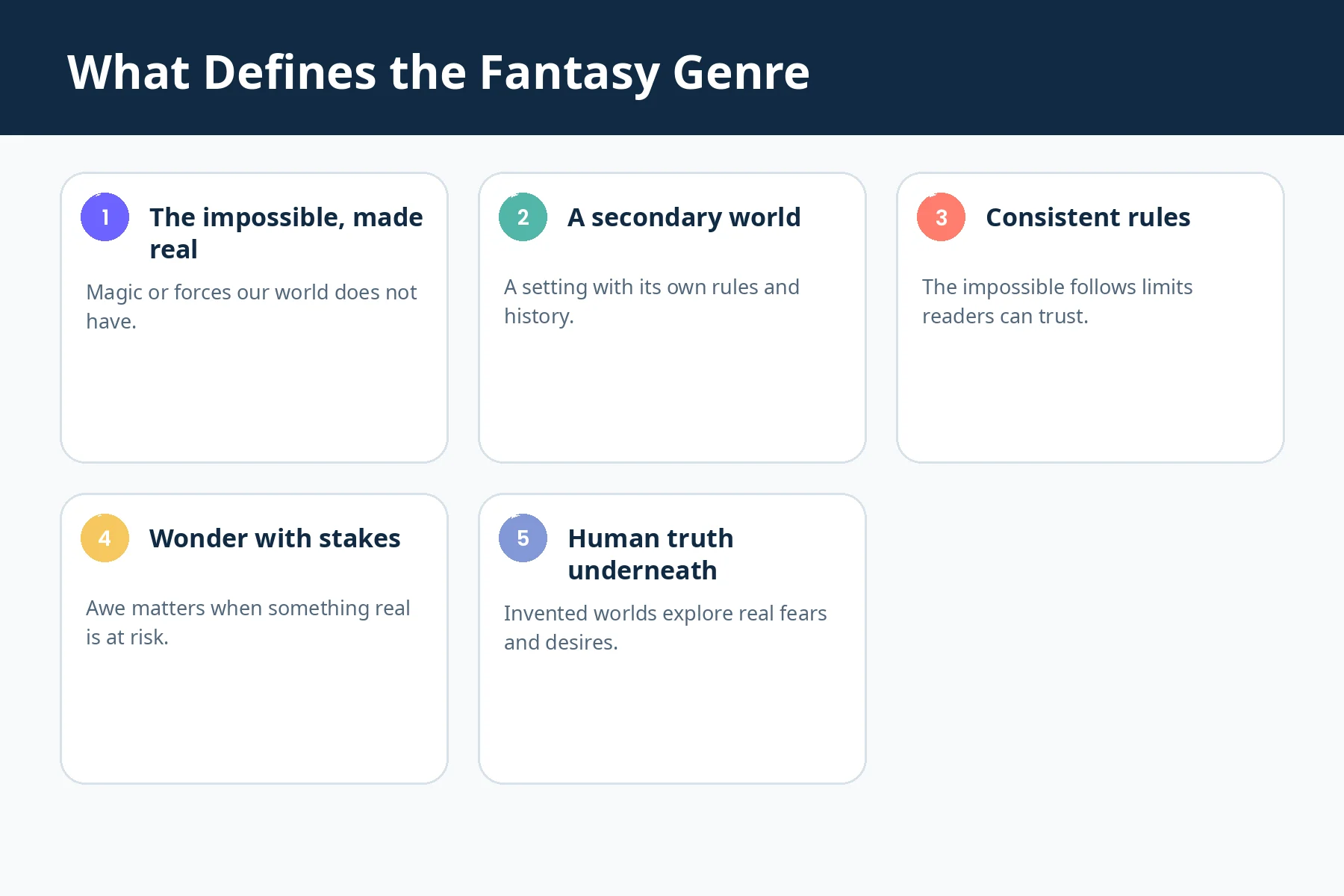This screenshot has width=1344, height=896.
Task: Click the blue number 5 badge
Action: point(523,538)
